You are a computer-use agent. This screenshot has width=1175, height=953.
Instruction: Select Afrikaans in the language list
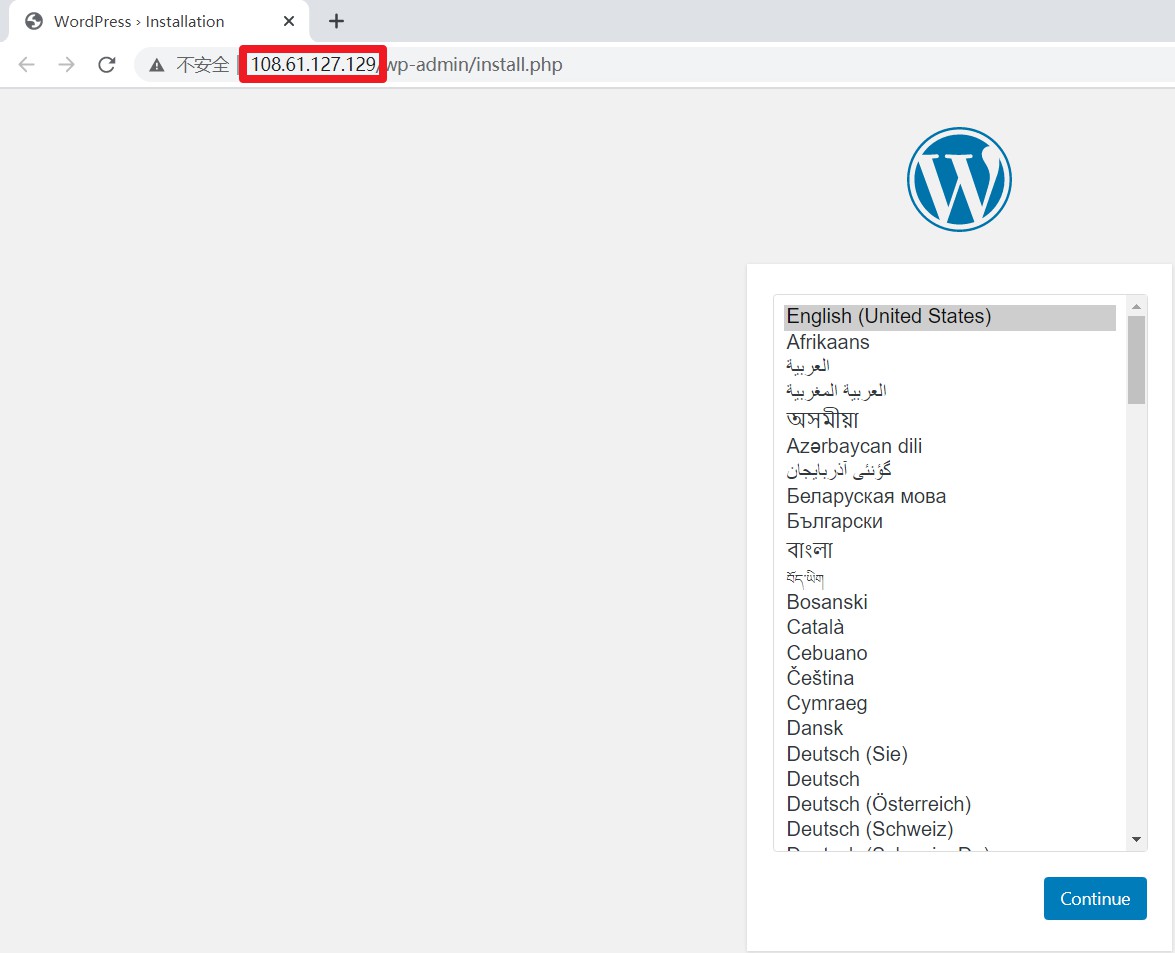pyautogui.click(x=949, y=342)
